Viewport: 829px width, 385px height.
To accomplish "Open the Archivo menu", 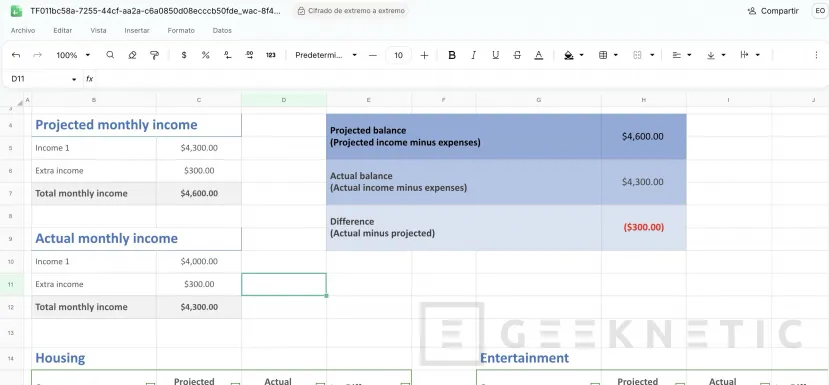I will pos(23,31).
